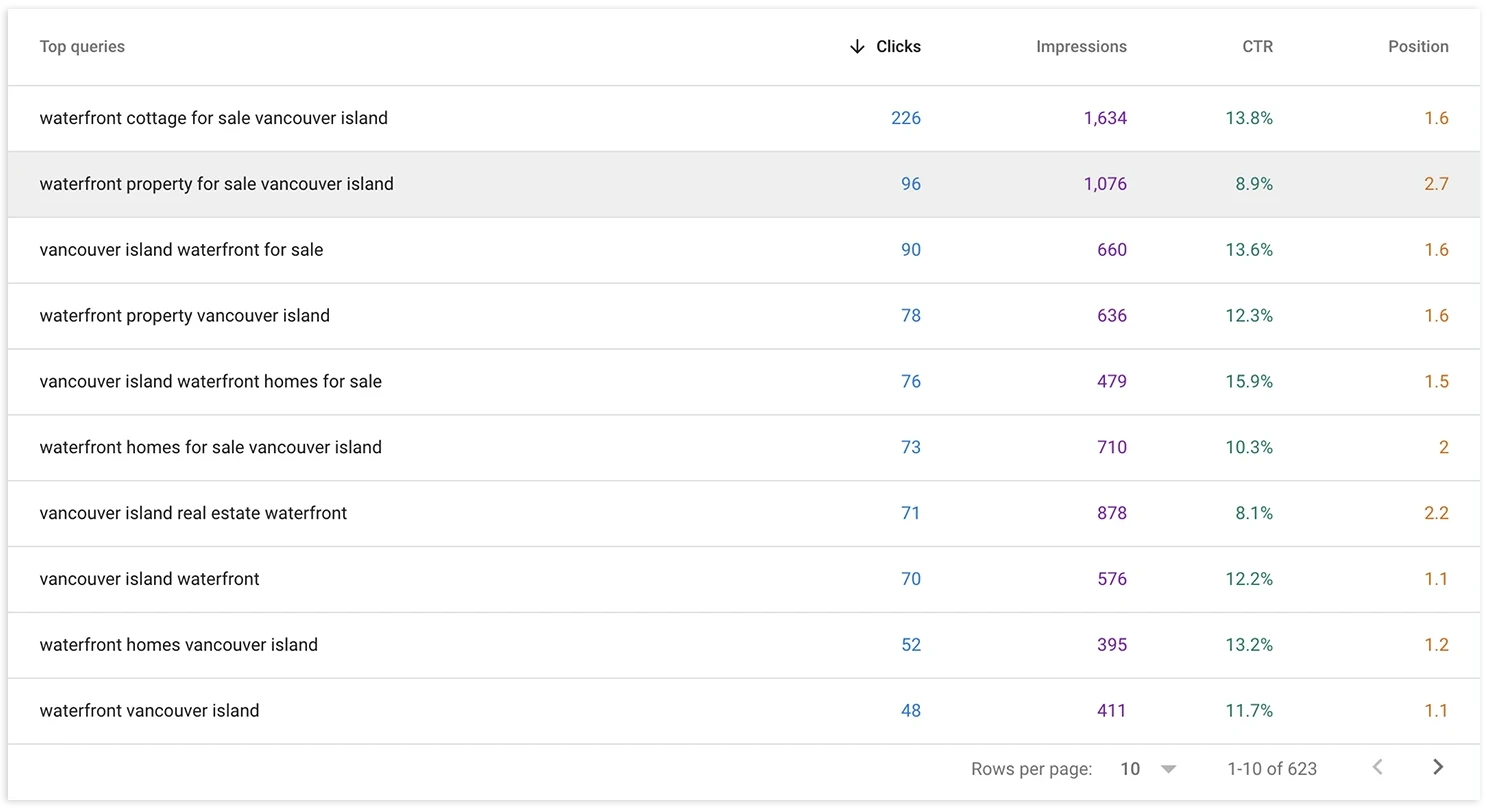Open the 'waterfront homes vancouver island' query
Image resolution: width=1488 pixels, height=809 pixels.
[178, 645]
